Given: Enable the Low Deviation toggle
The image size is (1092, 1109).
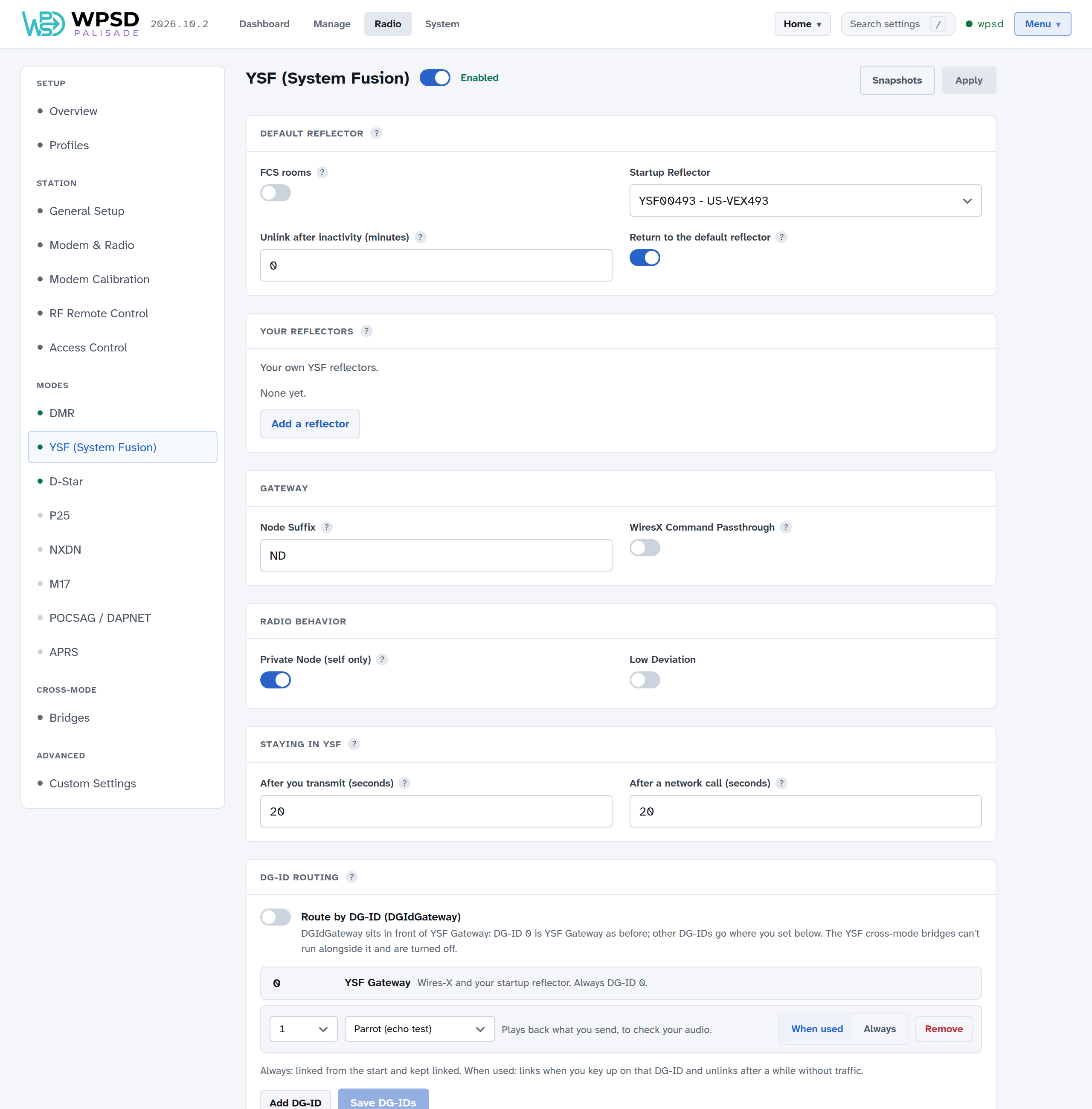Looking at the screenshot, I should point(645,680).
